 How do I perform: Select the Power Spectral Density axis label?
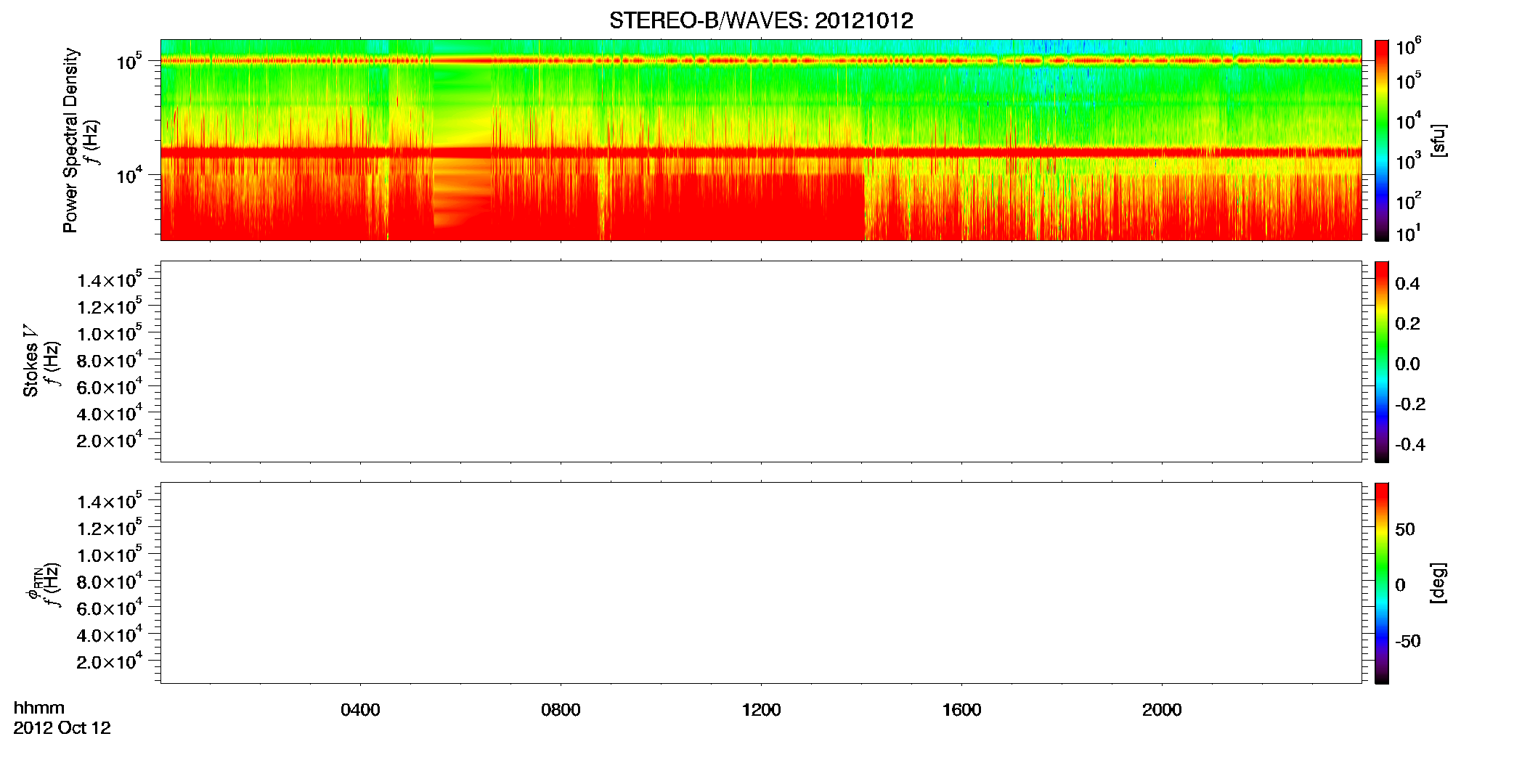point(70,140)
